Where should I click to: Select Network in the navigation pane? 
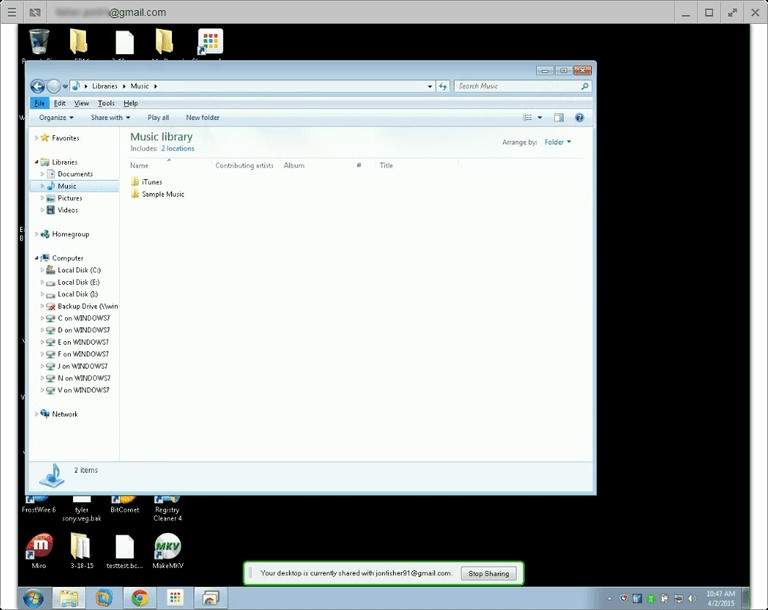click(65, 415)
